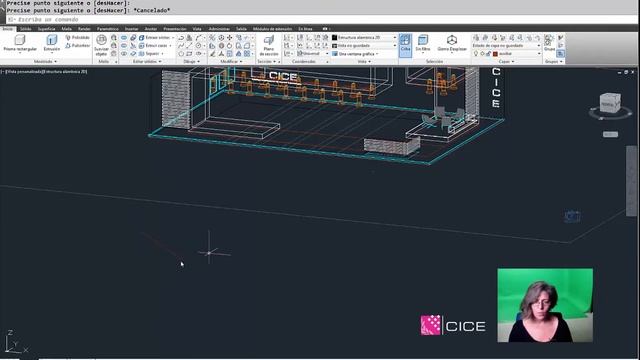Click the solid Intersect icon in Editar sólidos
The image size is (640, 360).
pos(124,53)
